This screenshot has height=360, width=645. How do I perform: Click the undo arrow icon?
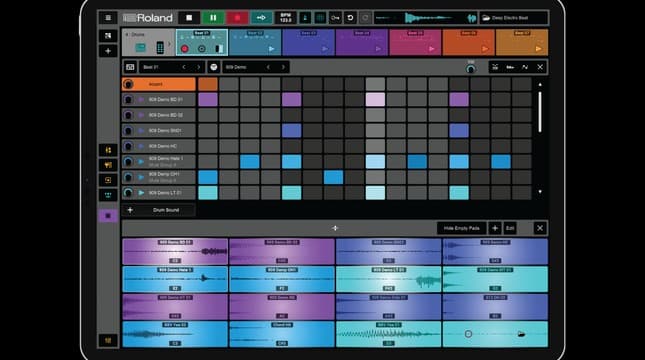pos(350,18)
